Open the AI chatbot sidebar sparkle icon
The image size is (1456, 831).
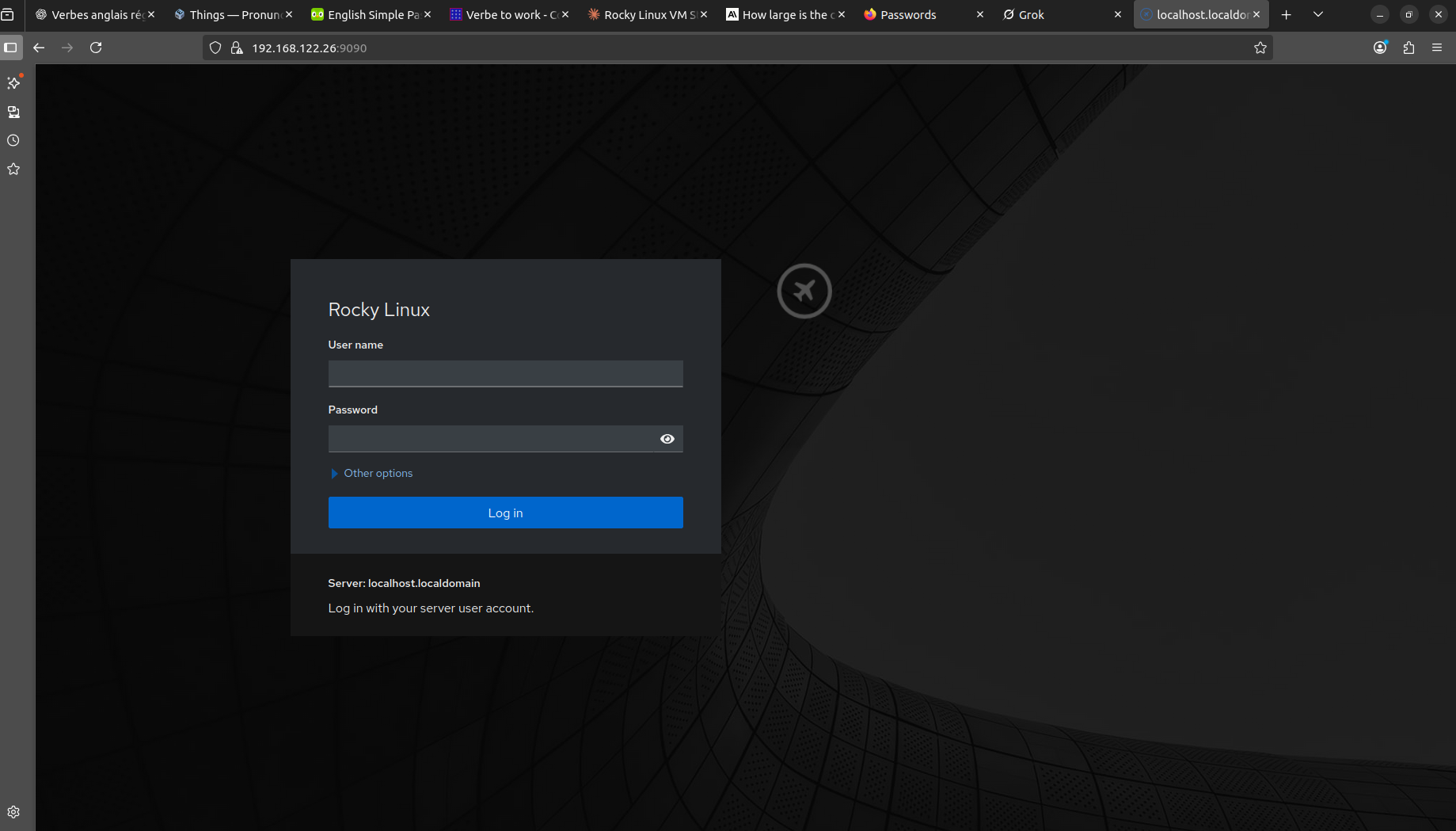point(13,82)
